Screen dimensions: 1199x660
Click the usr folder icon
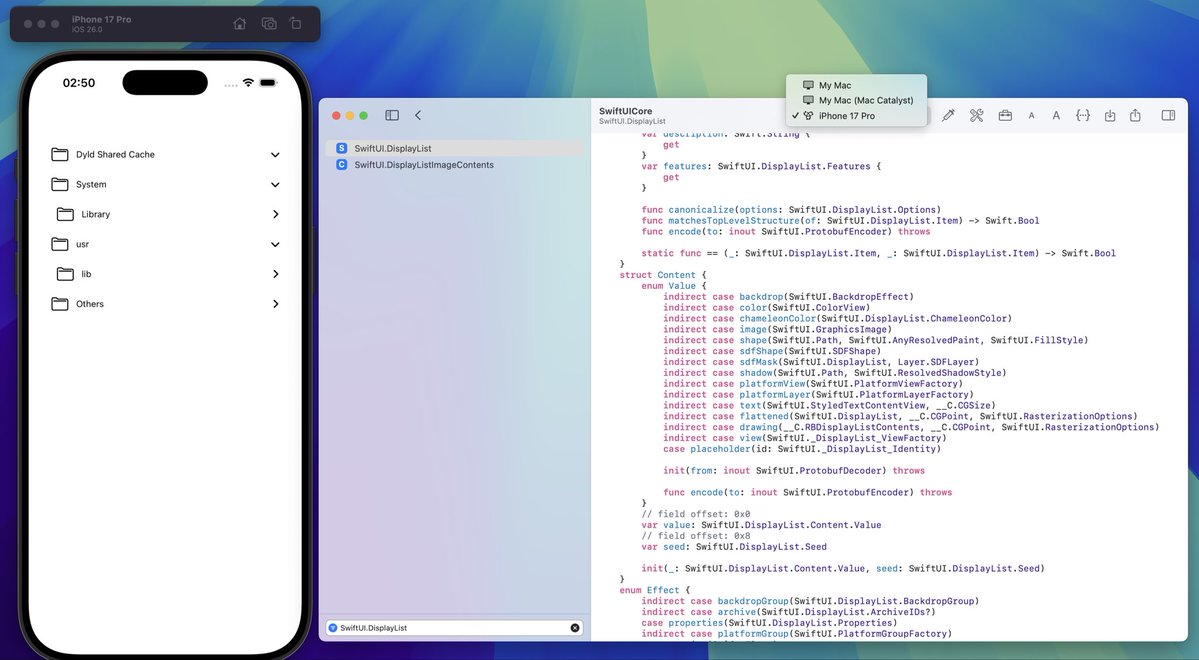click(x=60, y=244)
